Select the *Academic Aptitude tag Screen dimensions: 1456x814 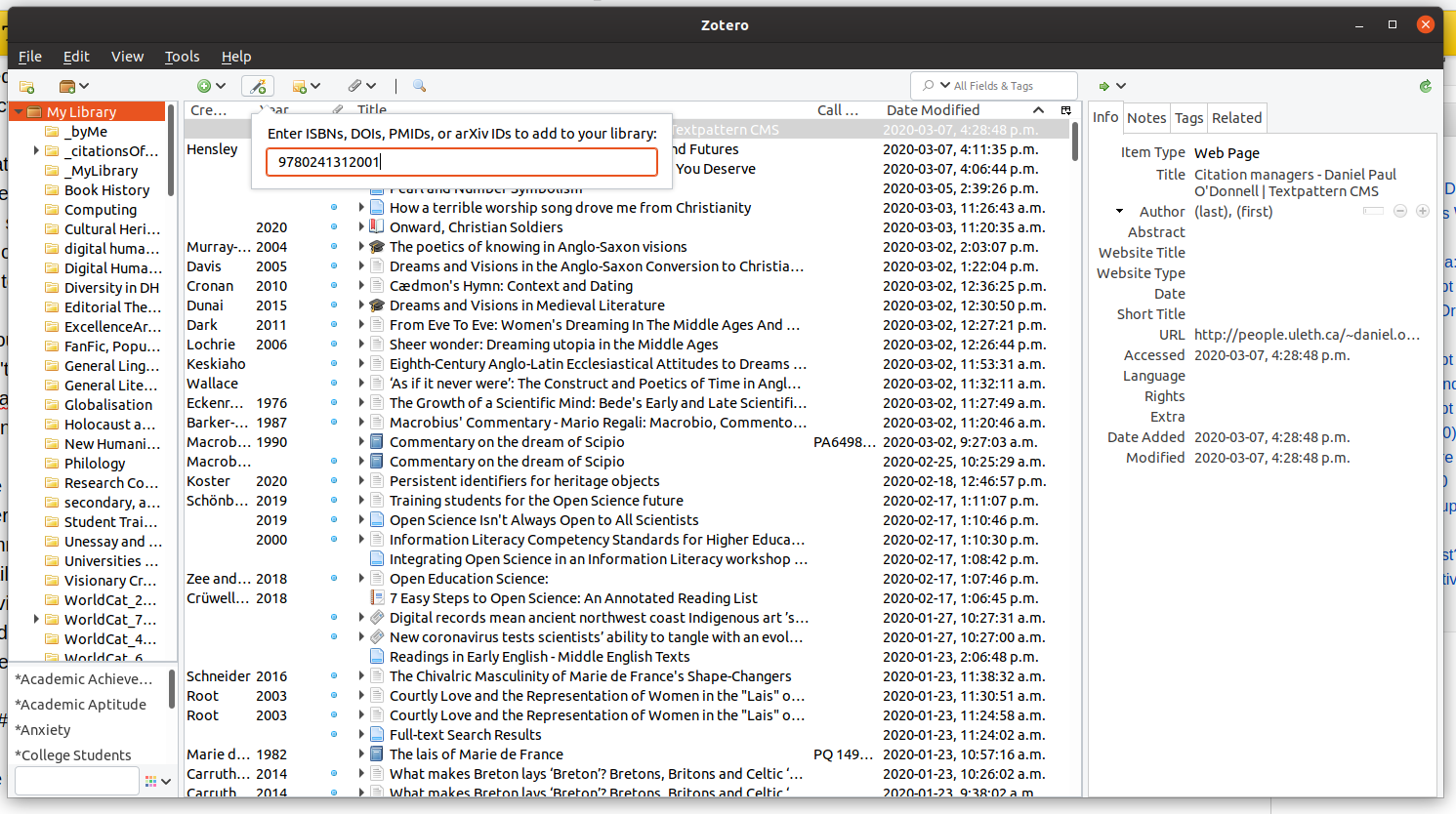pos(82,705)
